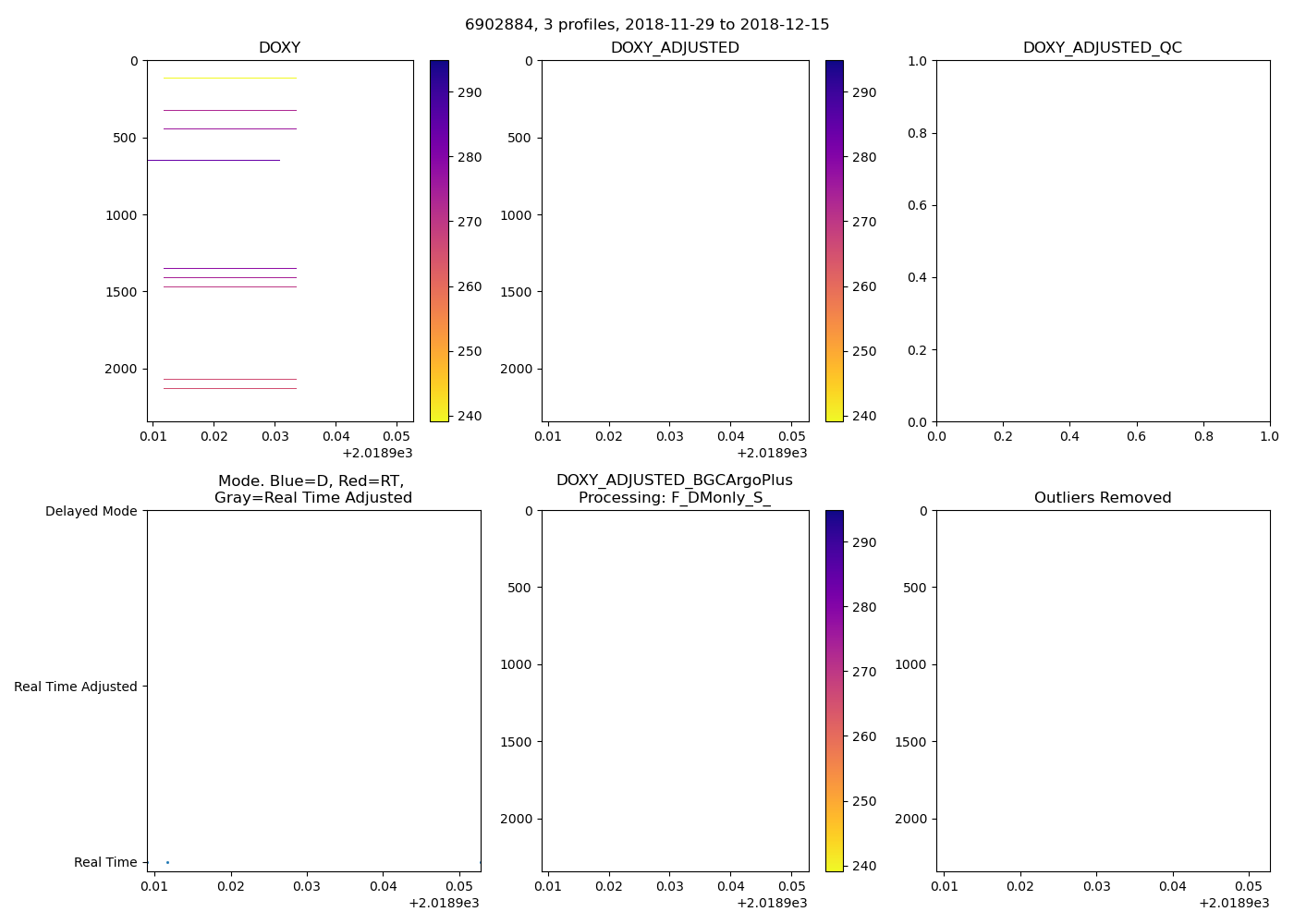Click the DOXY_ADJUSTED_BGCArgoPlus processing title
This screenshot has width=1294, height=924.
pyautogui.click(x=674, y=489)
